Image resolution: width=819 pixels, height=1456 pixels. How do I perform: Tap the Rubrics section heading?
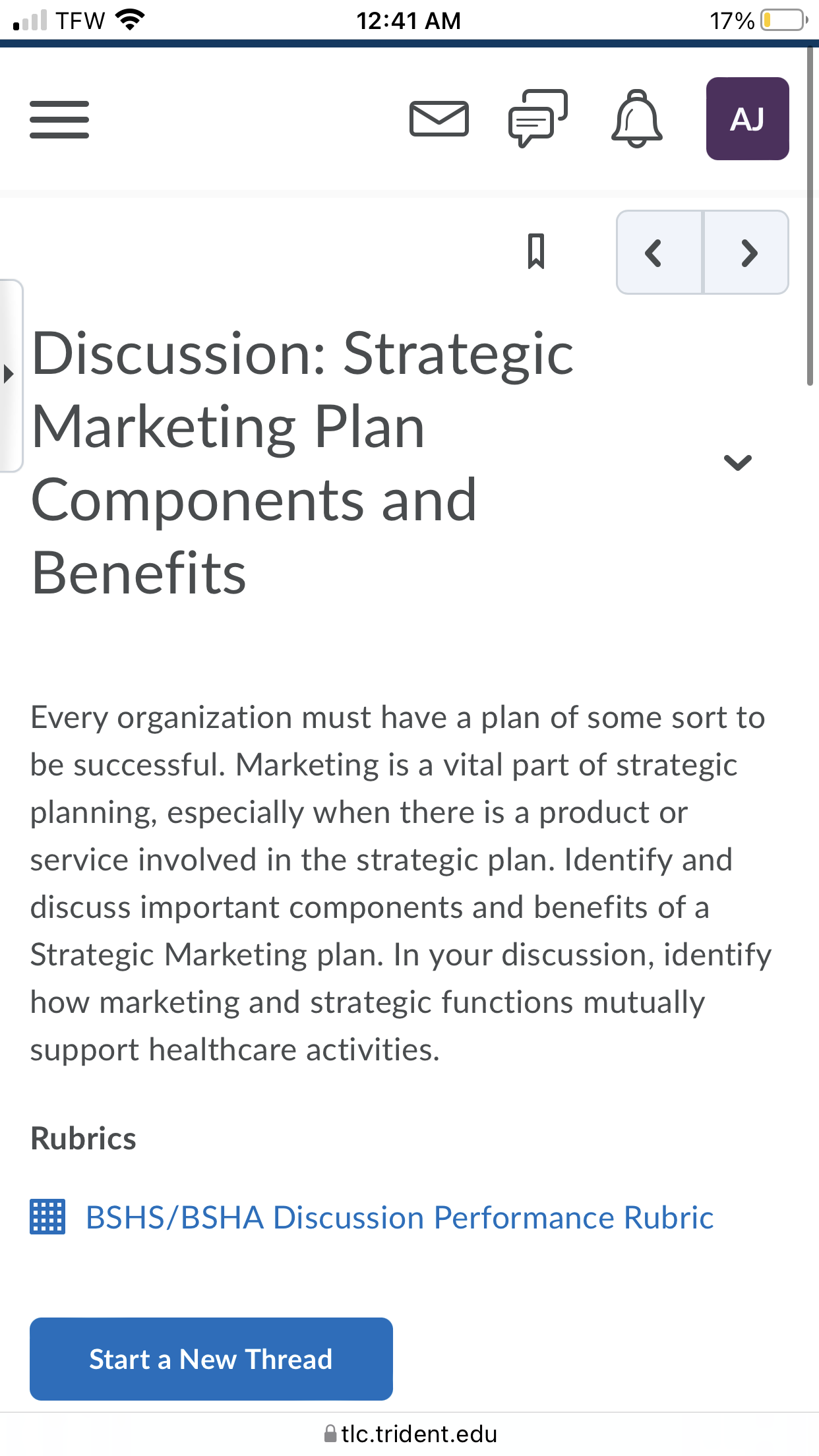click(83, 1139)
